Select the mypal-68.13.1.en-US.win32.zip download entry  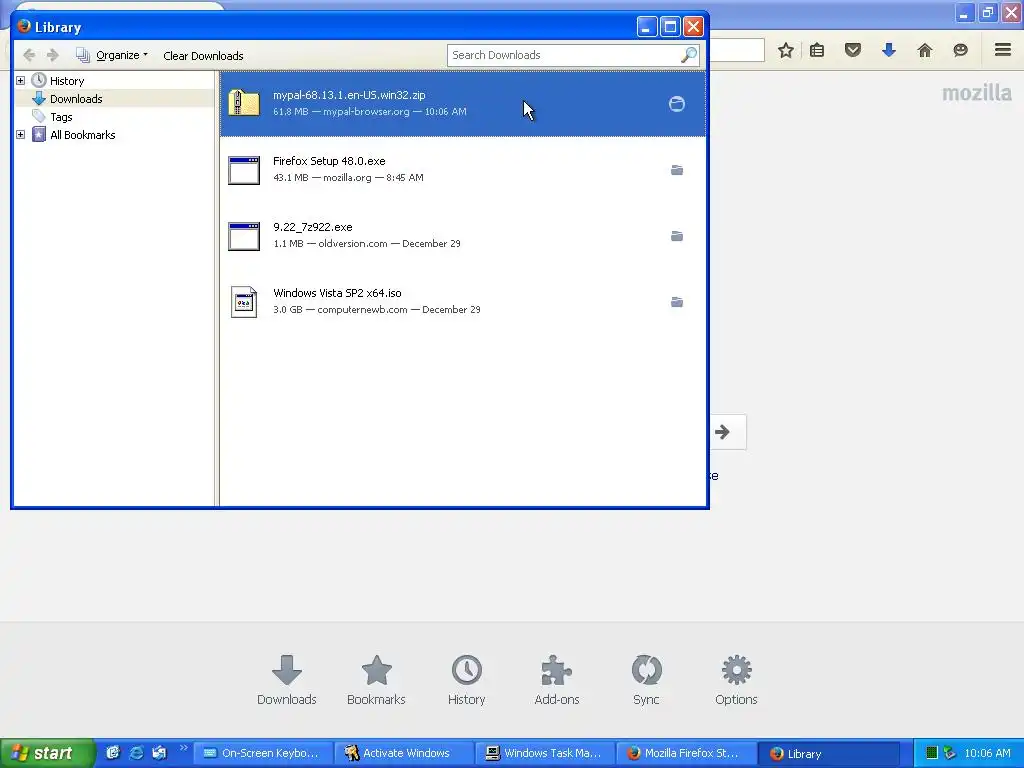coord(462,104)
